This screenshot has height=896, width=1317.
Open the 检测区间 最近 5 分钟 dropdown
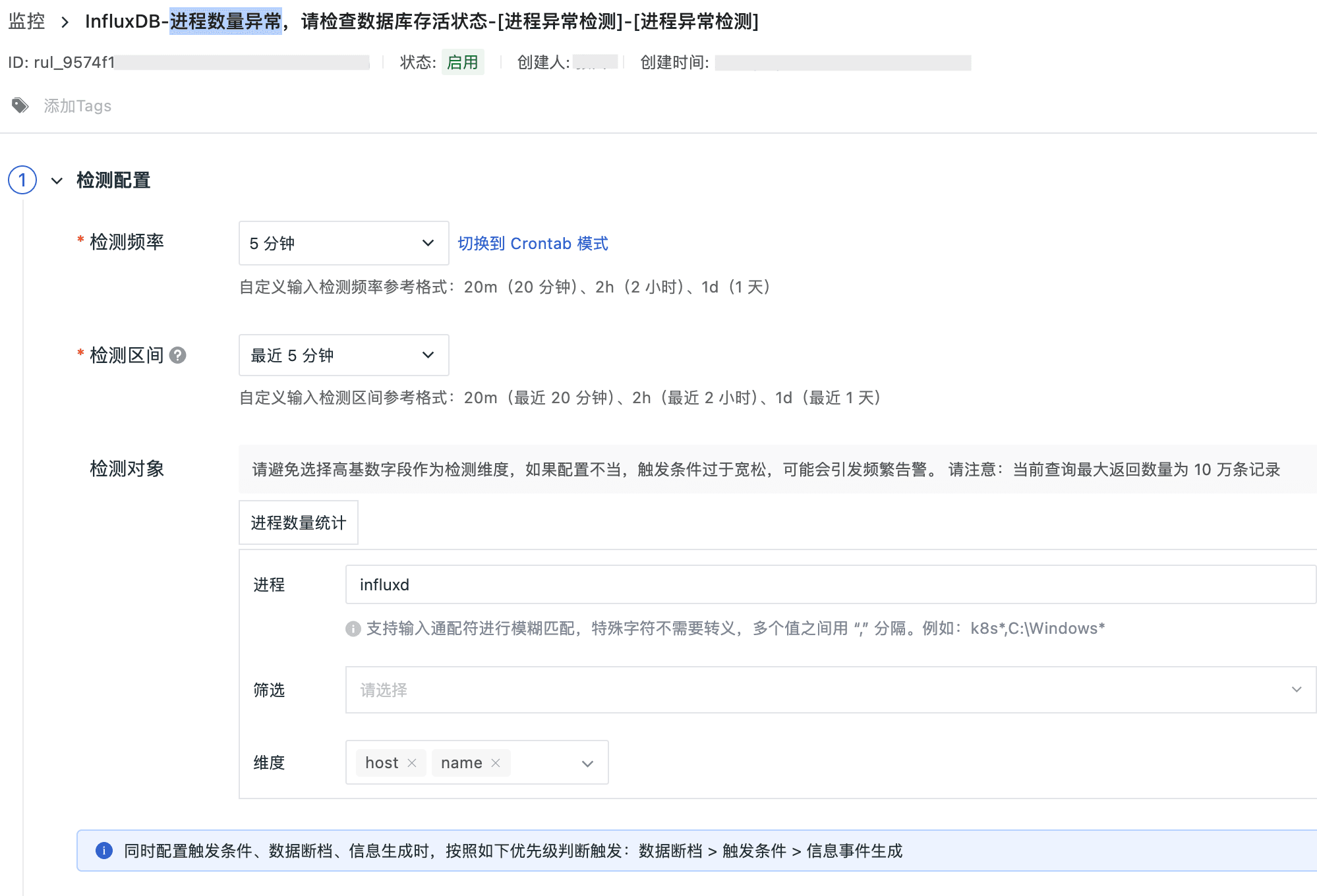point(343,355)
